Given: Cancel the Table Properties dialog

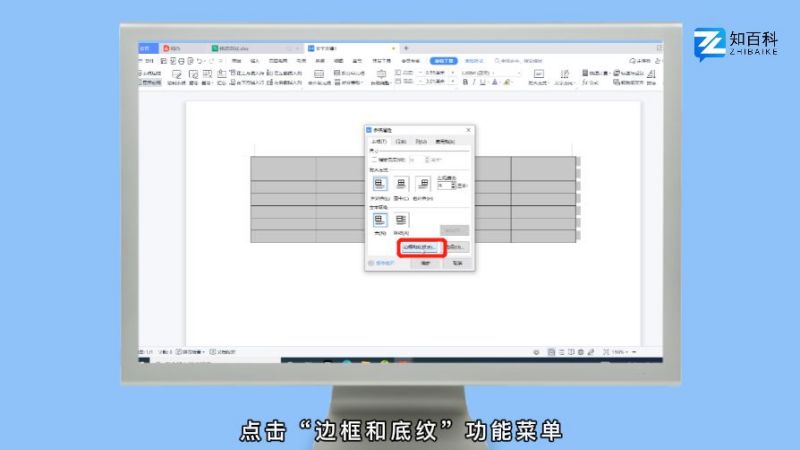Looking at the screenshot, I should 456,264.
